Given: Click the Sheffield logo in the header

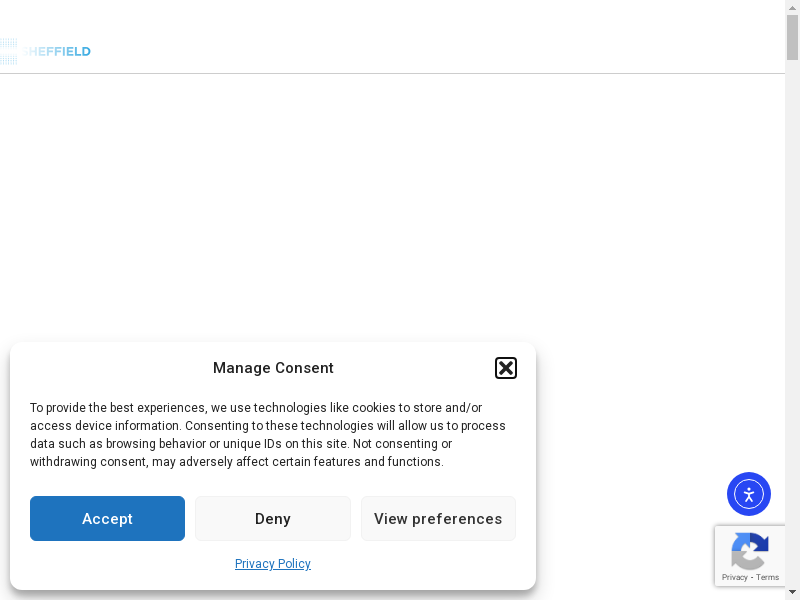Looking at the screenshot, I should pos(47,51).
